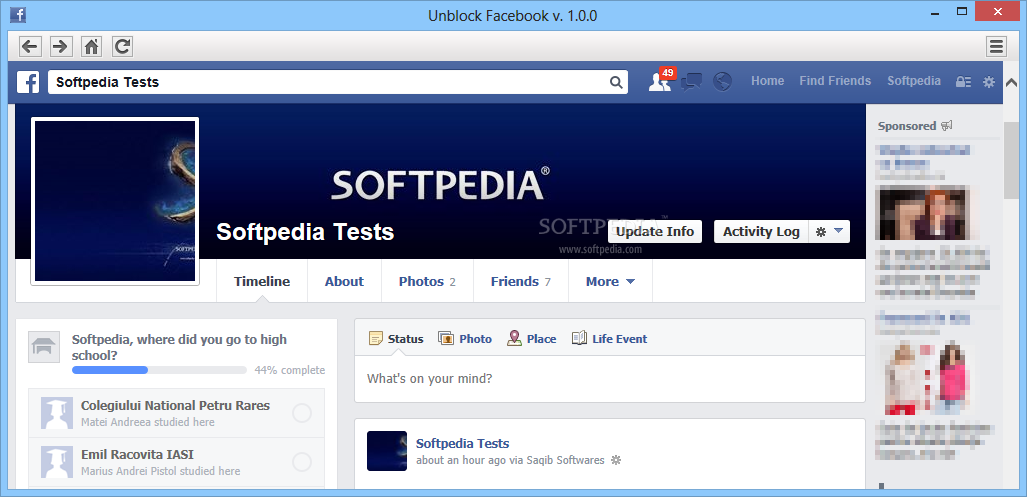Click the graduate icon beside Emil Racovita IASI

(57, 462)
